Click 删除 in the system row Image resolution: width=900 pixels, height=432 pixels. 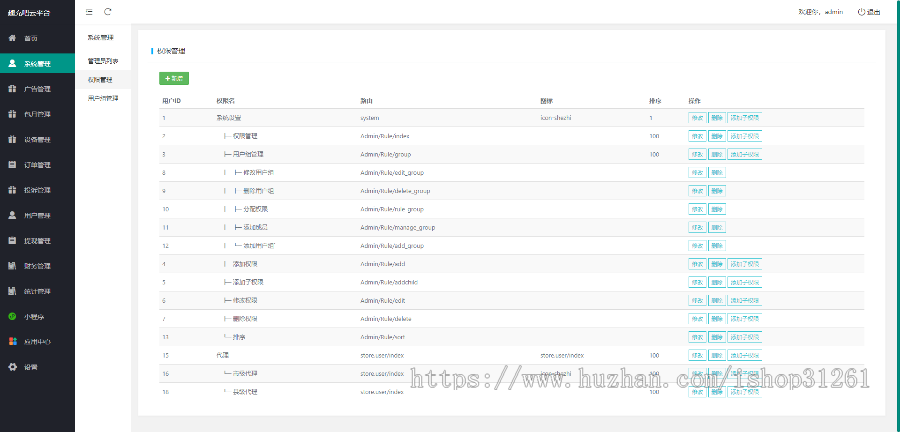point(716,118)
